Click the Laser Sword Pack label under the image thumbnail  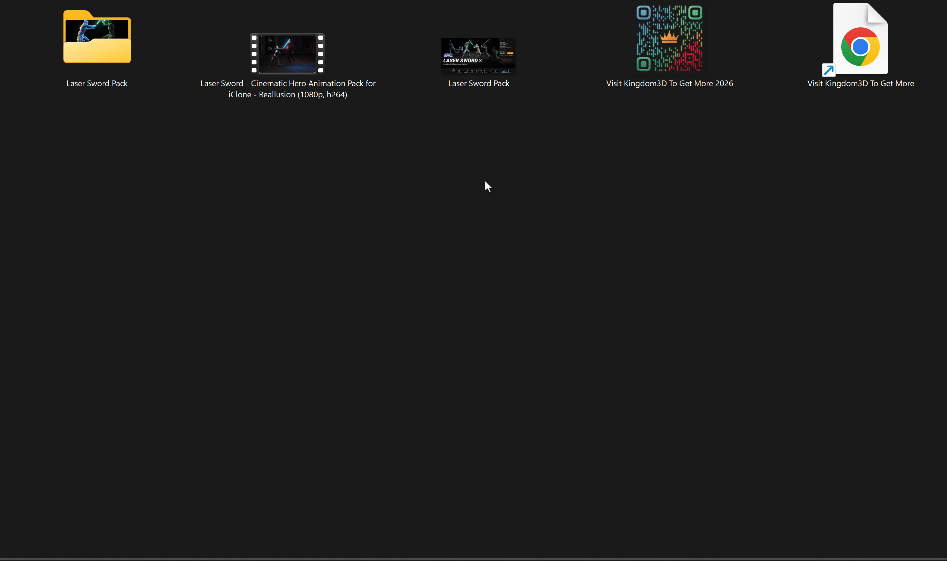point(478,83)
